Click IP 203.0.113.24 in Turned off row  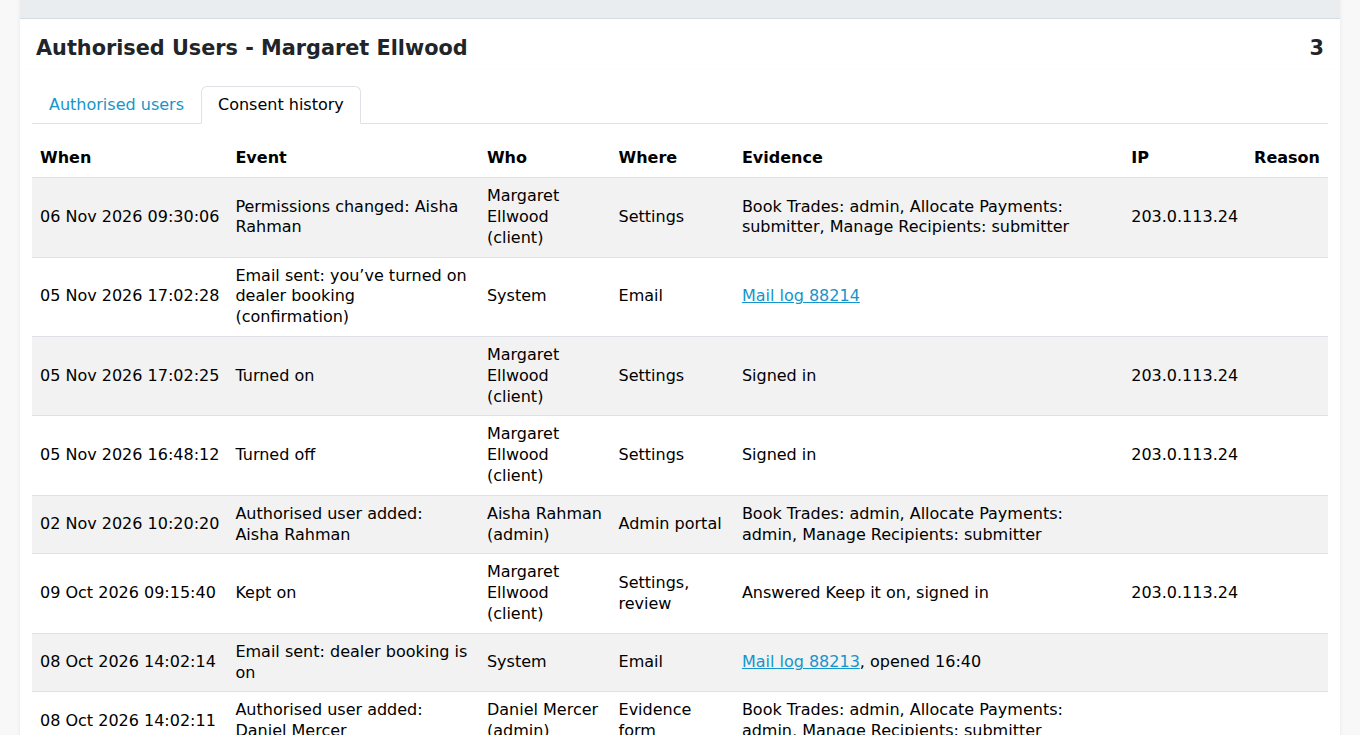coord(1185,455)
